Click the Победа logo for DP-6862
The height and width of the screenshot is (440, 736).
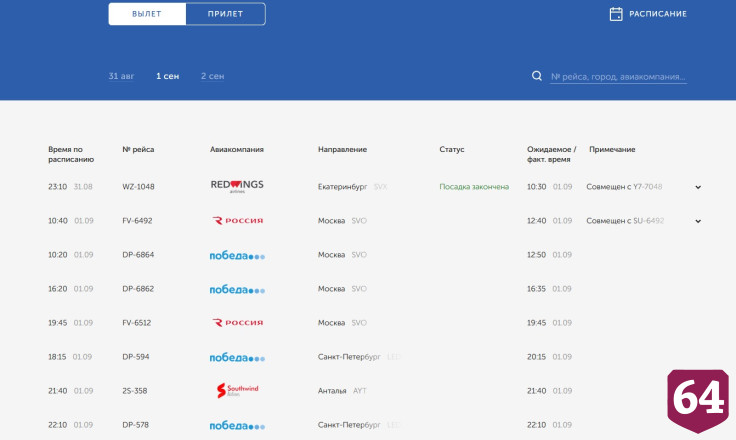(237, 289)
